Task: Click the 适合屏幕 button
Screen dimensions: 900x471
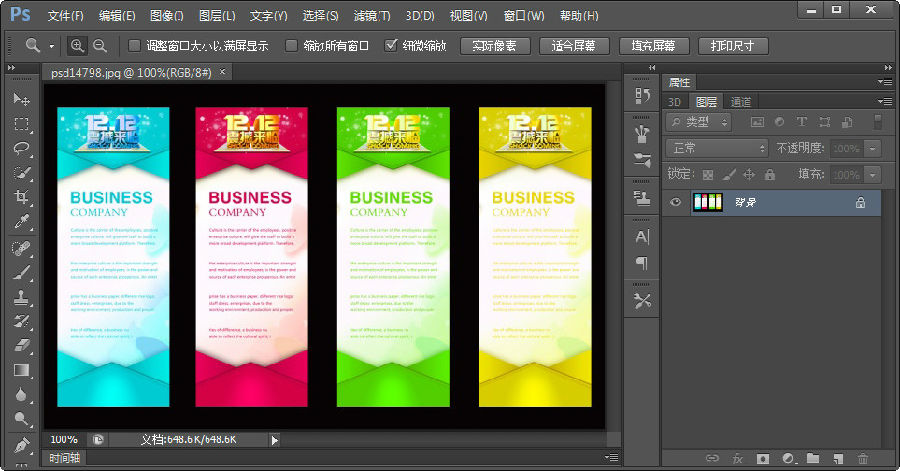Action: click(573, 46)
